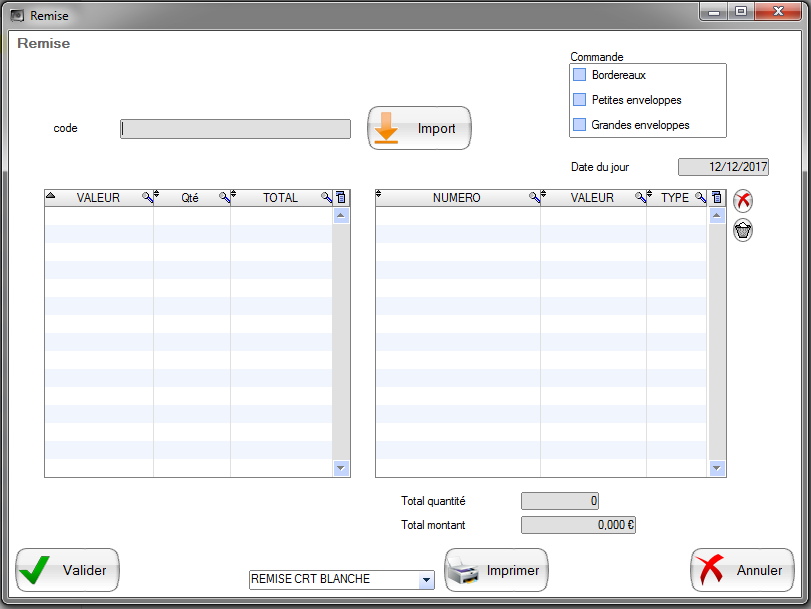Click the search magnifier in left VALEUR column
The image size is (811, 609).
(146, 198)
